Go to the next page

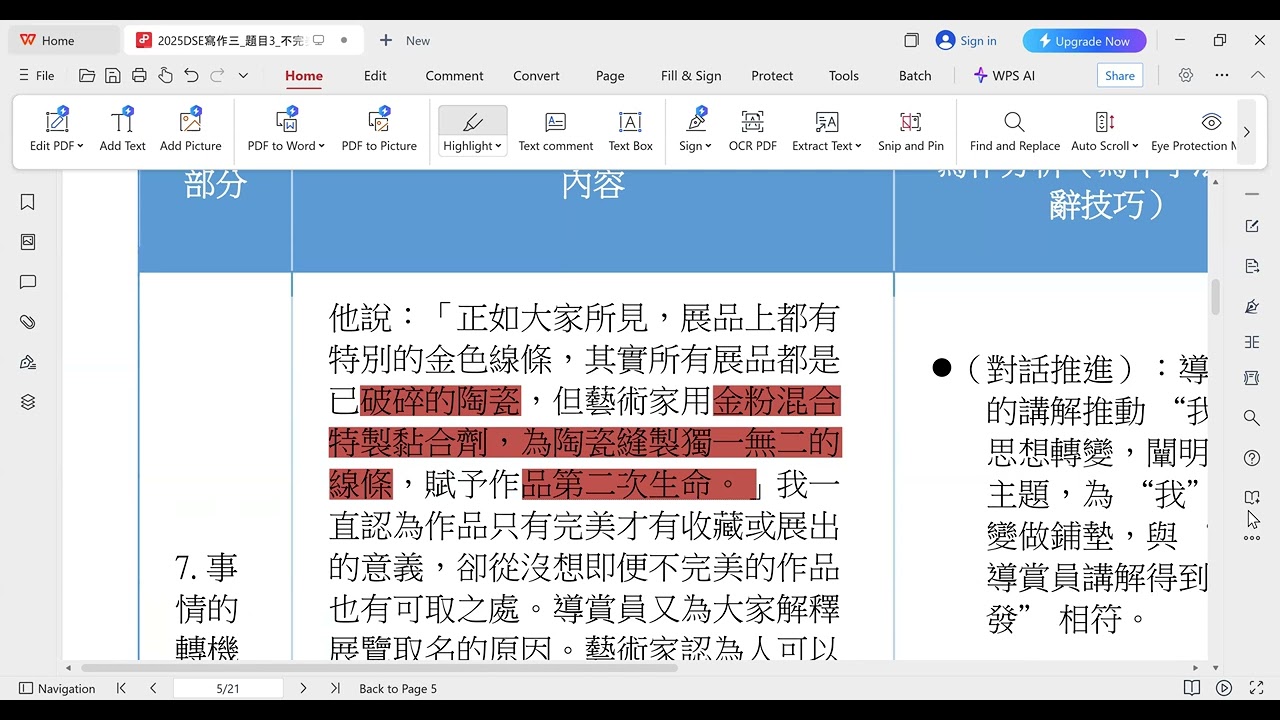[x=303, y=688]
